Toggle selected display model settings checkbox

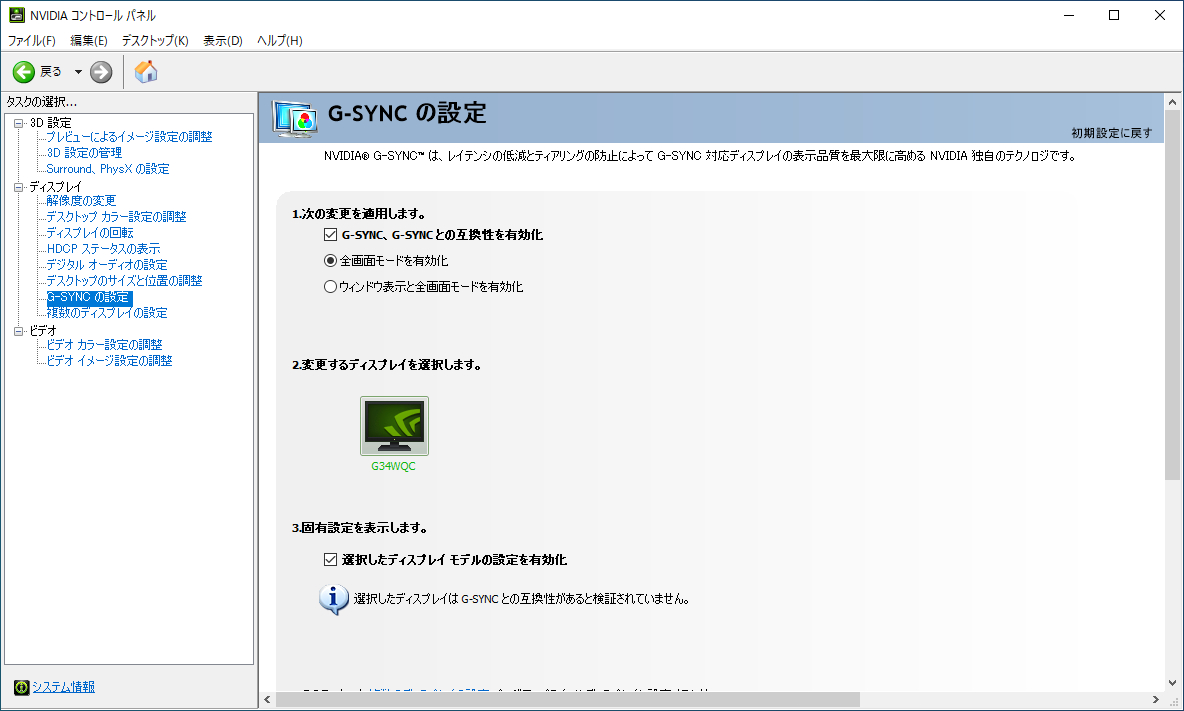330,559
